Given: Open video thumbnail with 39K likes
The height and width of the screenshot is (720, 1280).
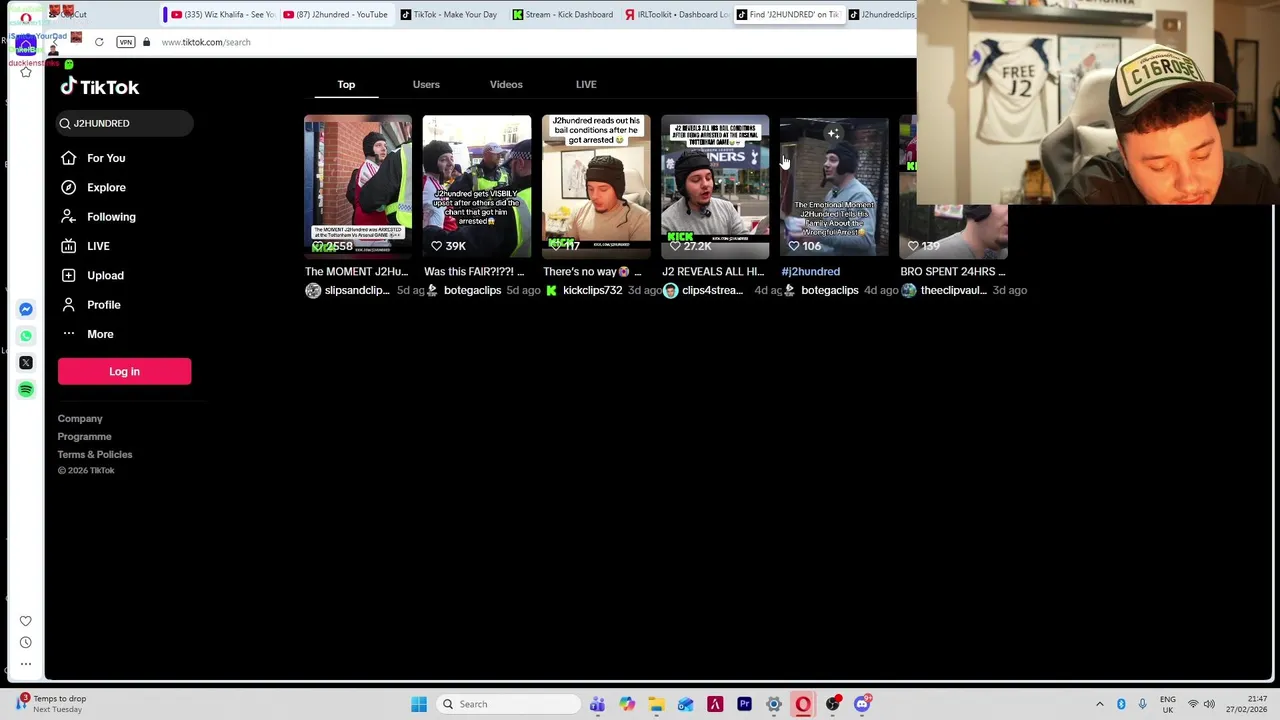Looking at the screenshot, I should click(x=477, y=187).
